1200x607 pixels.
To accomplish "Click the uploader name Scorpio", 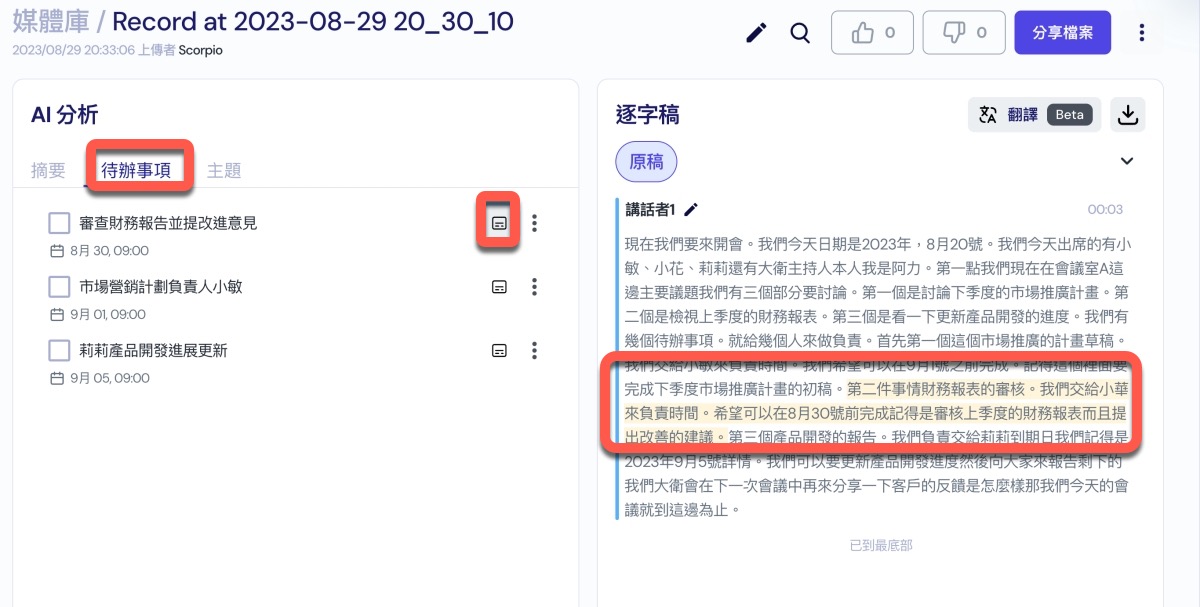I will [200, 50].
